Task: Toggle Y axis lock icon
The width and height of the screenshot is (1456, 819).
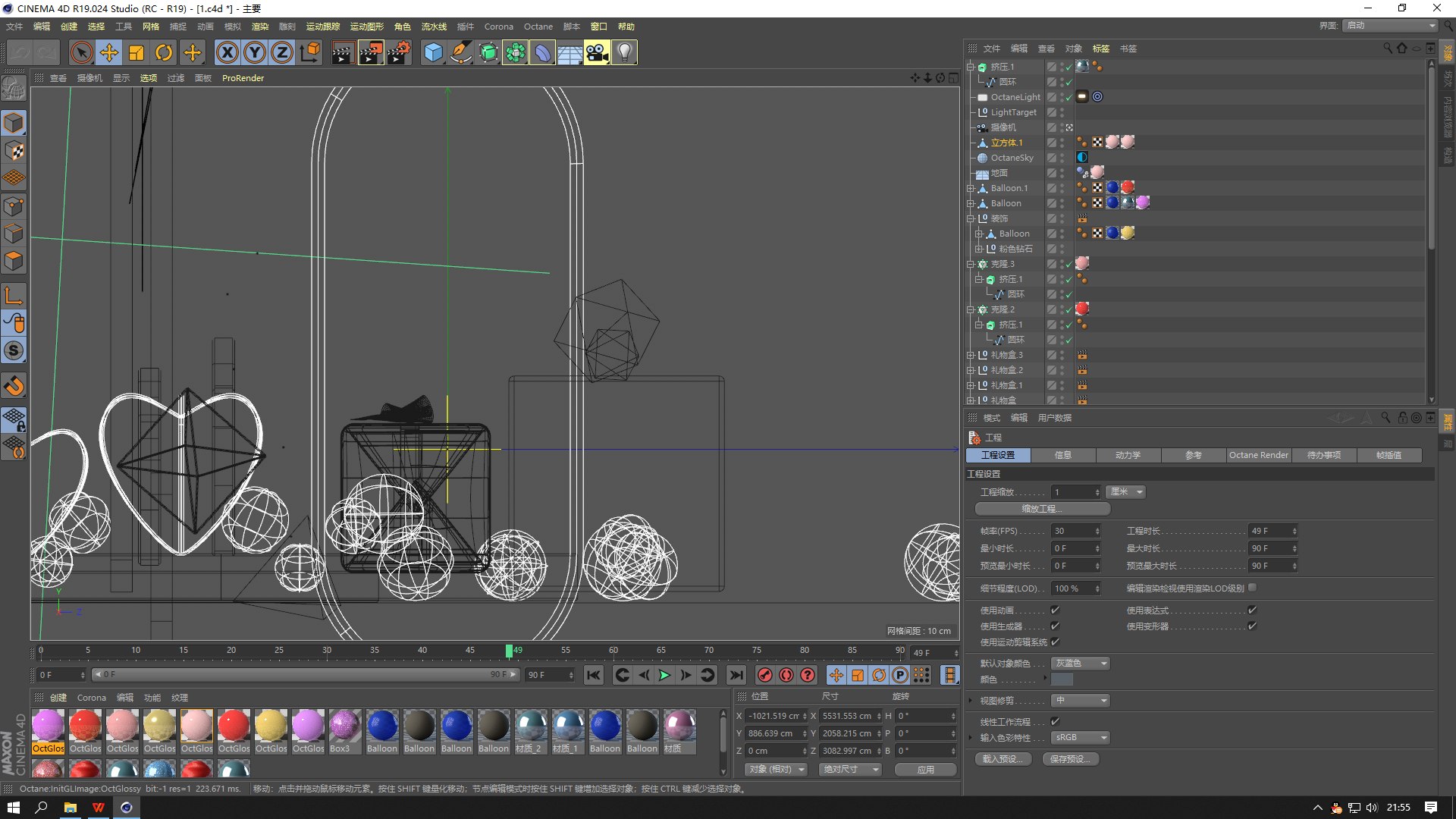Action: click(x=255, y=52)
